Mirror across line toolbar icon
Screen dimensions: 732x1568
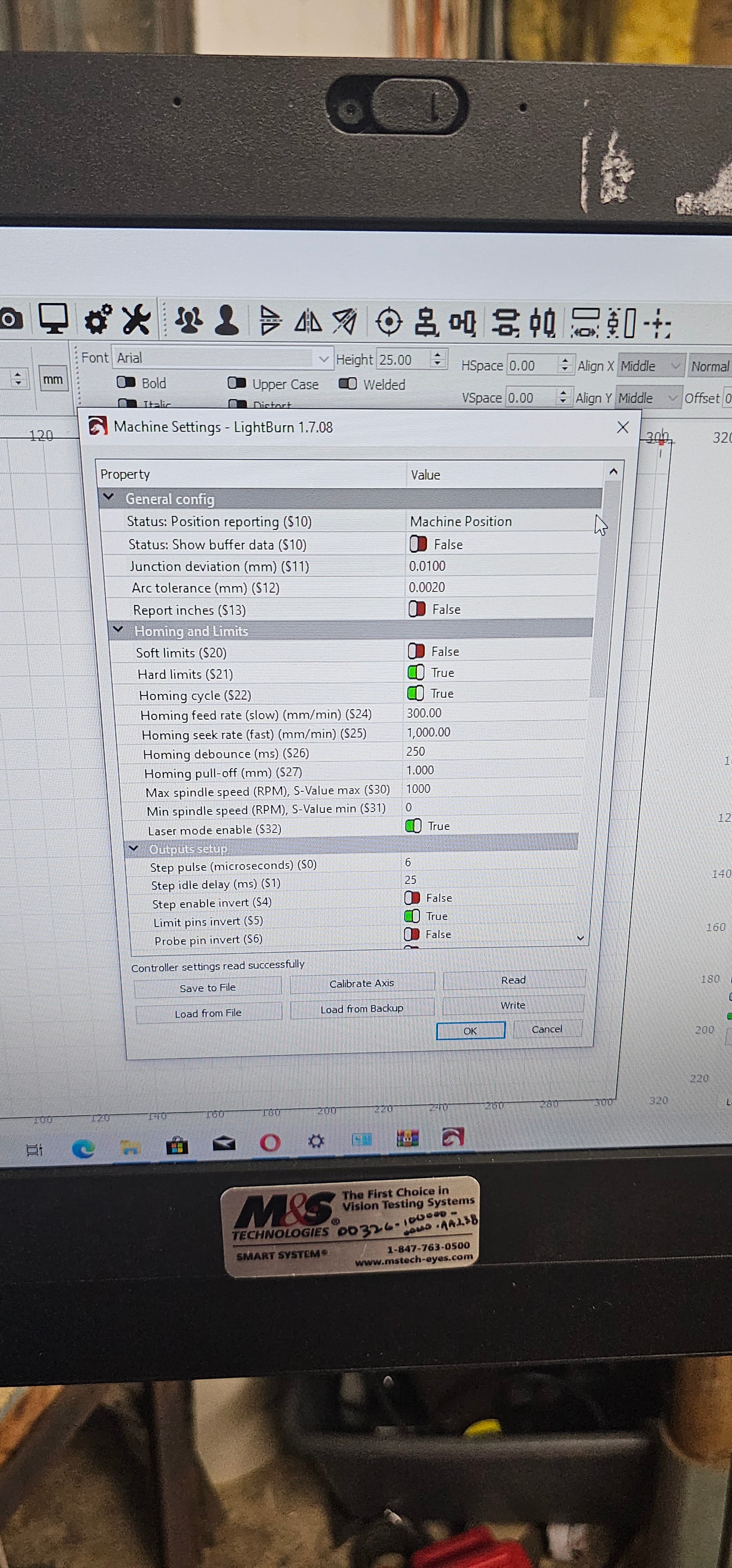344,321
